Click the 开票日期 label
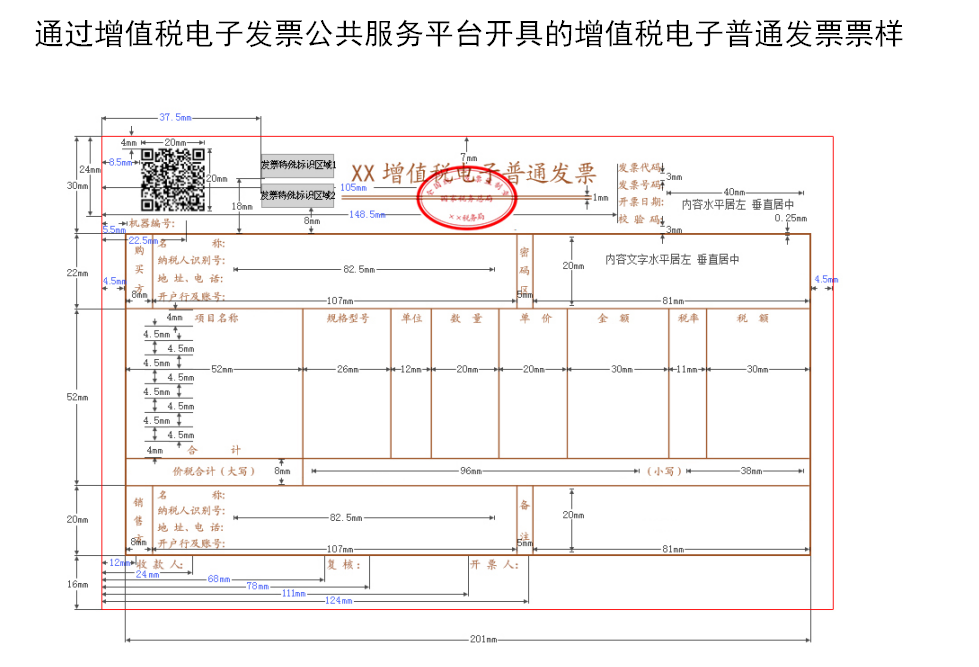Screen dimensions: 979x667 [639, 201]
